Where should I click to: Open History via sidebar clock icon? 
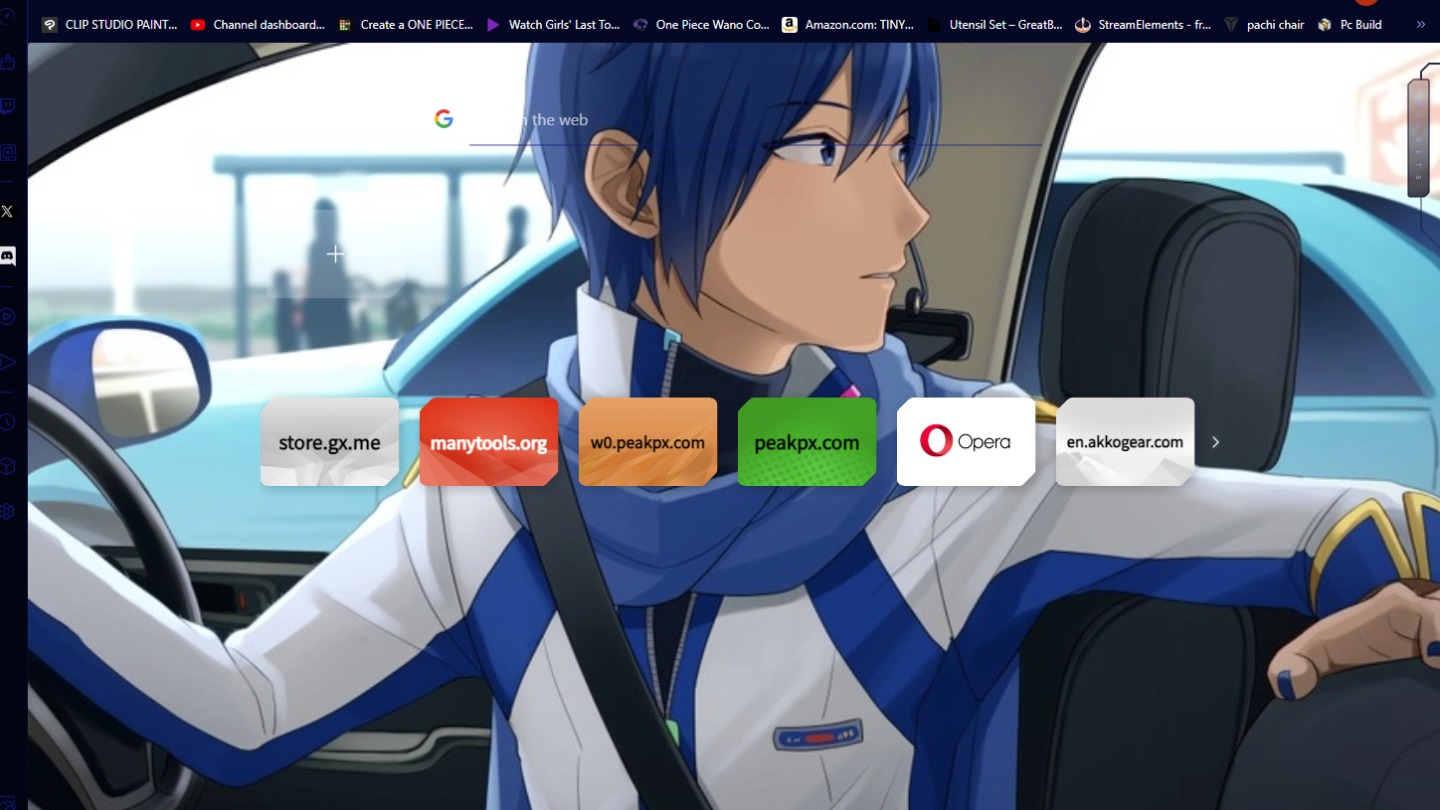(8, 422)
